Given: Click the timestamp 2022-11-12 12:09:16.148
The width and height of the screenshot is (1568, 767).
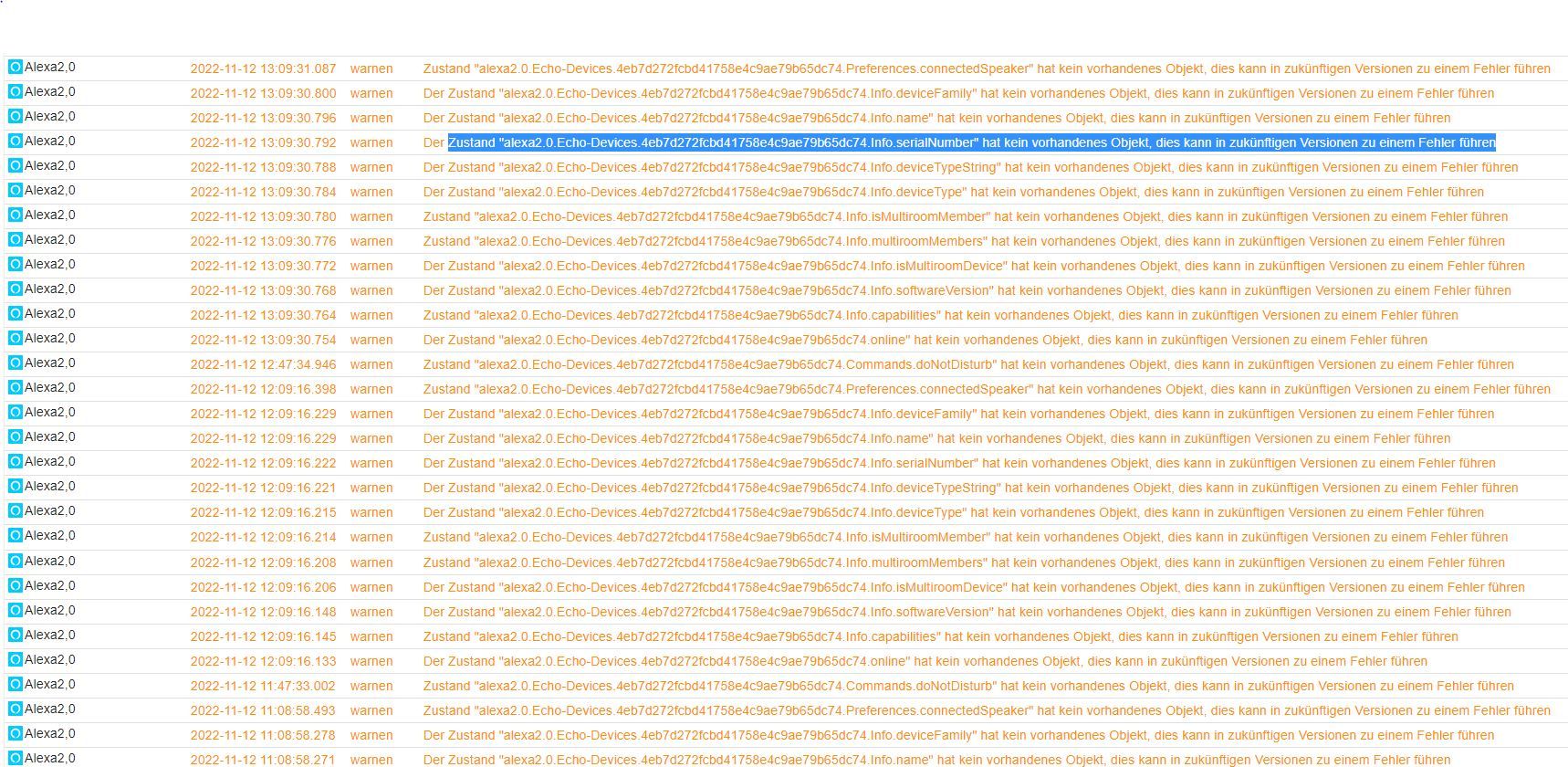Looking at the screenshot, I should pyautogui.click(x=263, y=612).
